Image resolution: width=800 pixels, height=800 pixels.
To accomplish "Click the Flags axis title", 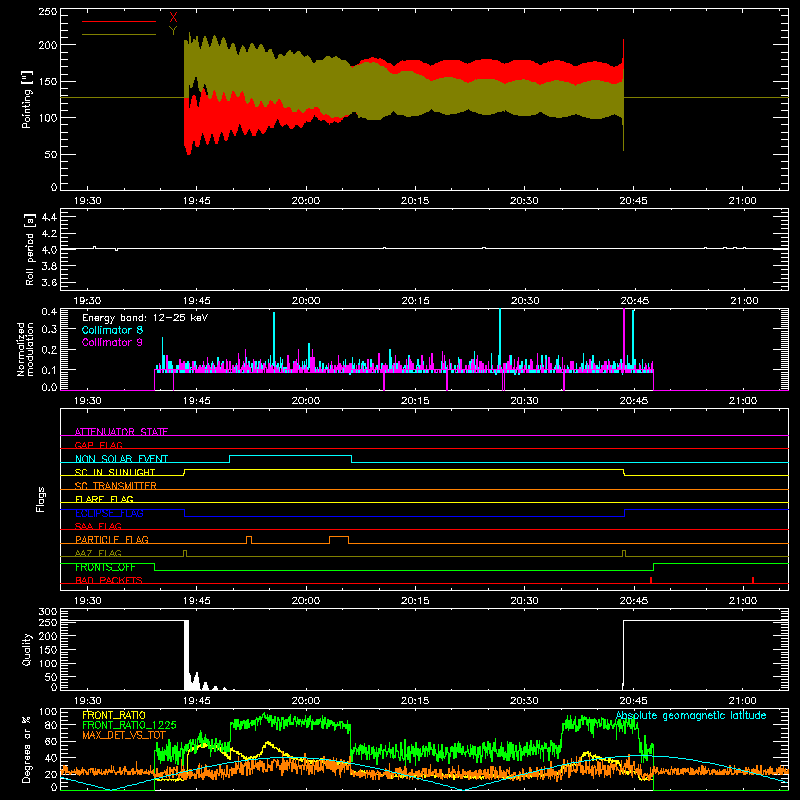I will pos(40,499).
